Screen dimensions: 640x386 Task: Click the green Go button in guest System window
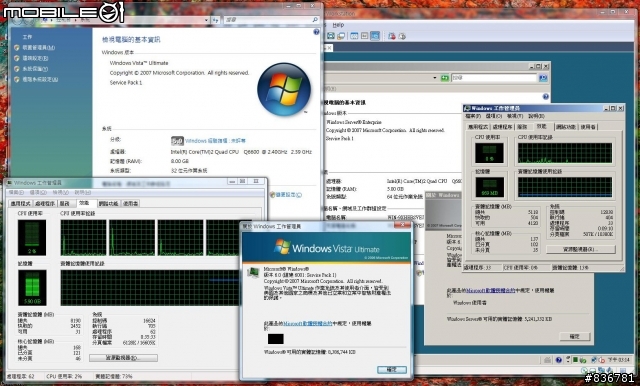tap(444, 78)
